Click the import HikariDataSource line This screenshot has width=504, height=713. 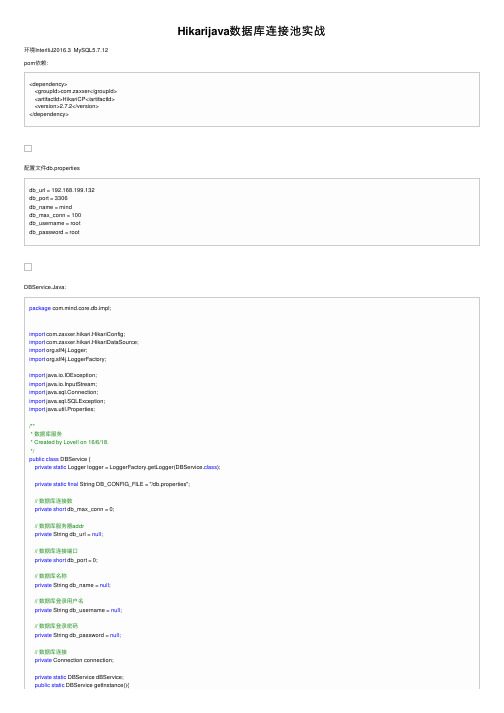pyautogui.click(x=84, y=342)
